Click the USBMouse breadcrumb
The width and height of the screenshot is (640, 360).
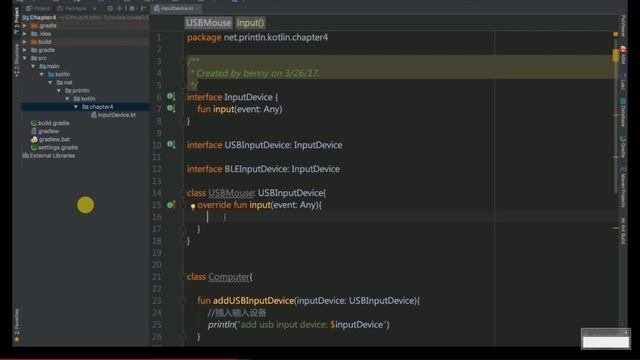(x=209, y=23)
